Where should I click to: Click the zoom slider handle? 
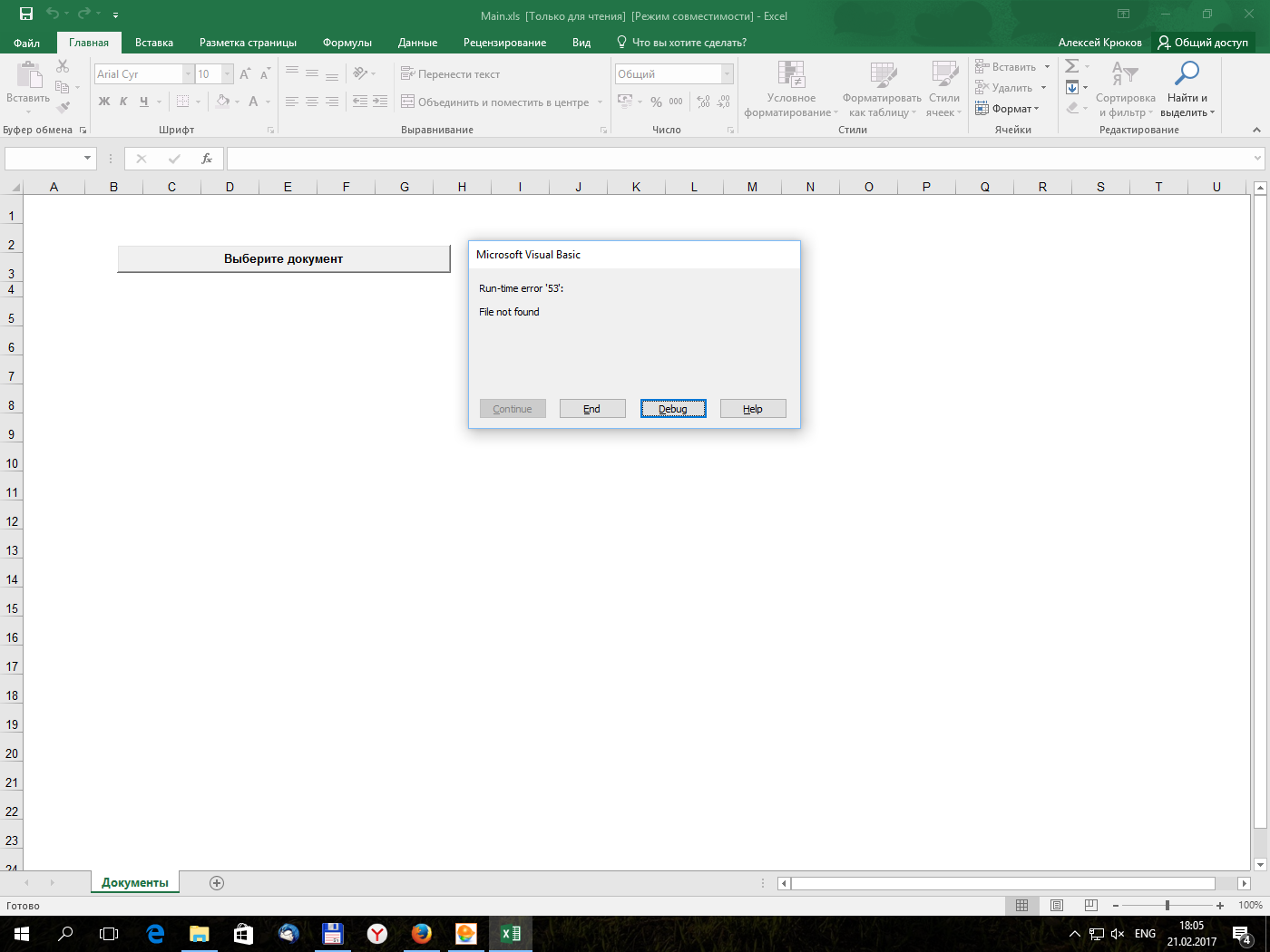pyautogui.click(x=1167, y=905)
